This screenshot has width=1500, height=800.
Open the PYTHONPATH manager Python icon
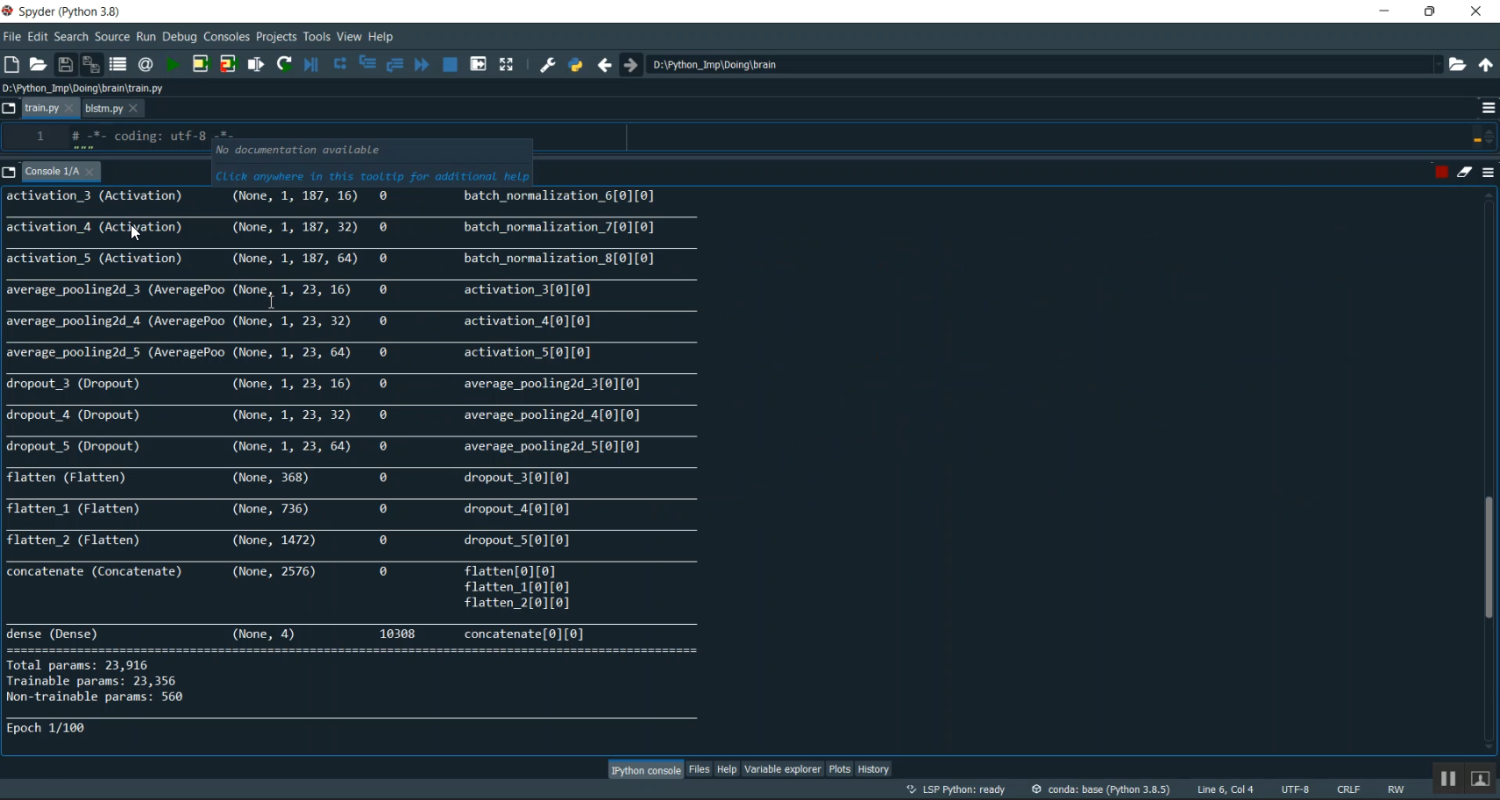pos(575,65)
